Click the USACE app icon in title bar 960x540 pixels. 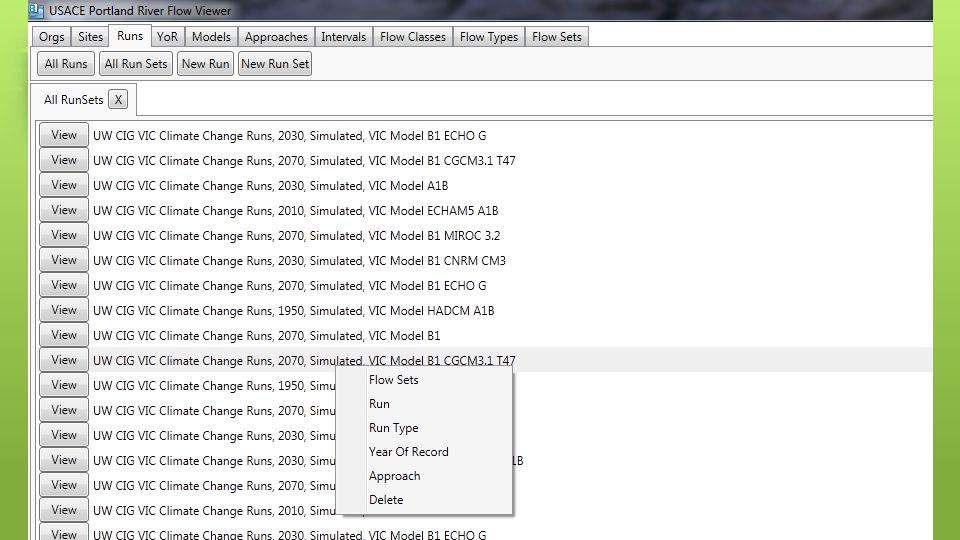(36, 10)
